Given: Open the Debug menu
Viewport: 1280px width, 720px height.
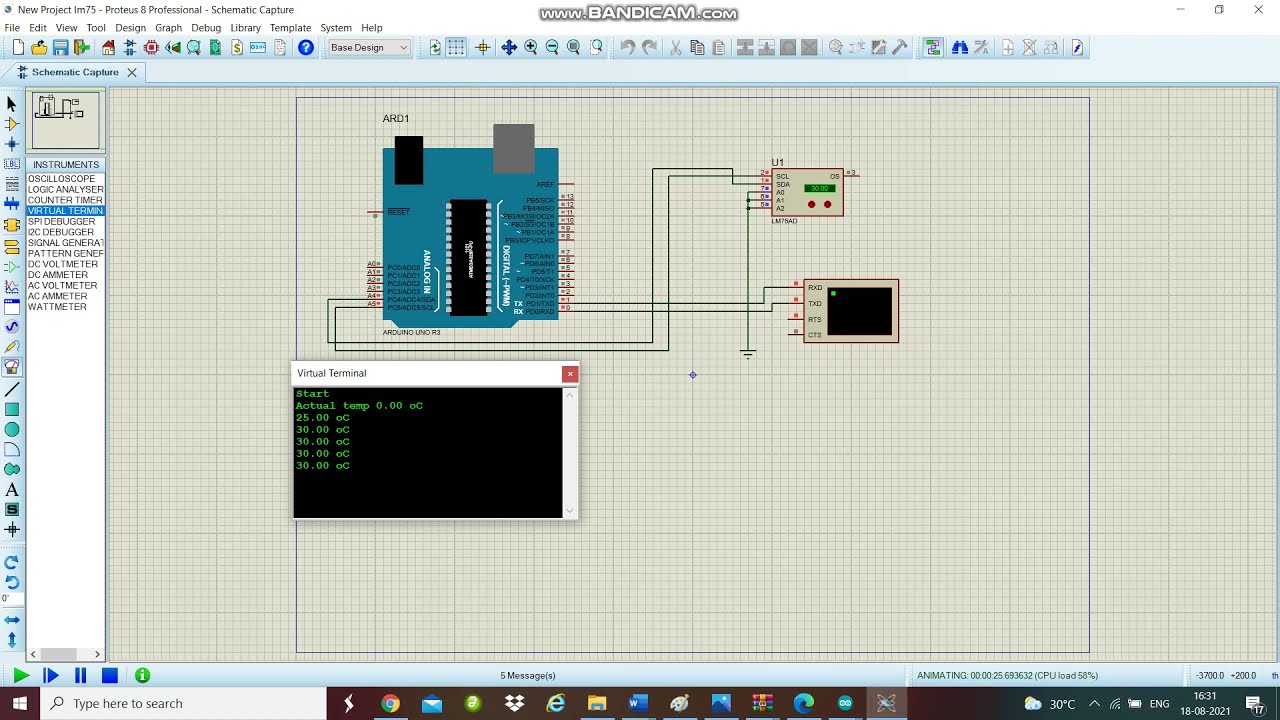Looking at the screenshot, I should pyautogui.click(x=206, y=28).
